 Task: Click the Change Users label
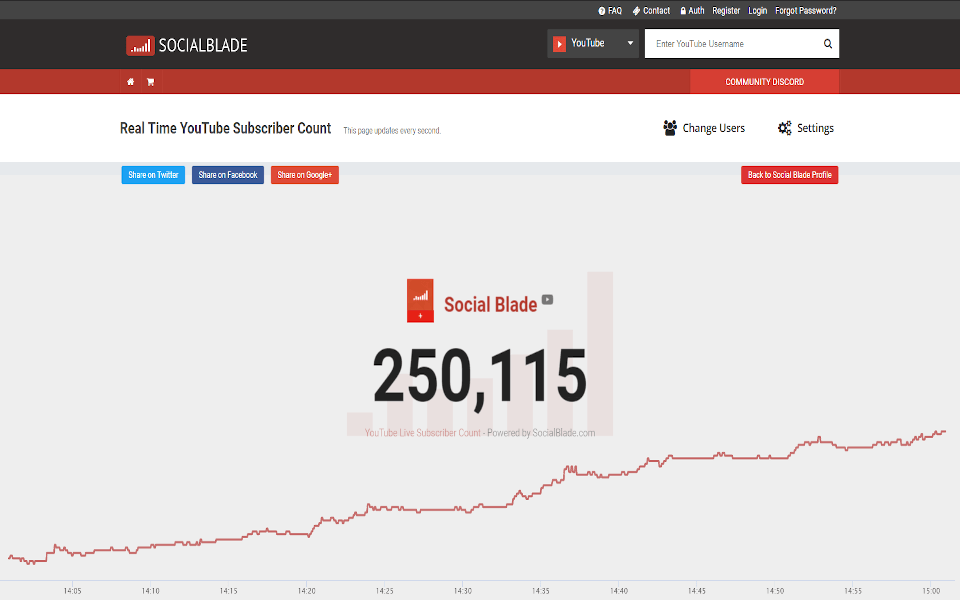coord(713,128)
